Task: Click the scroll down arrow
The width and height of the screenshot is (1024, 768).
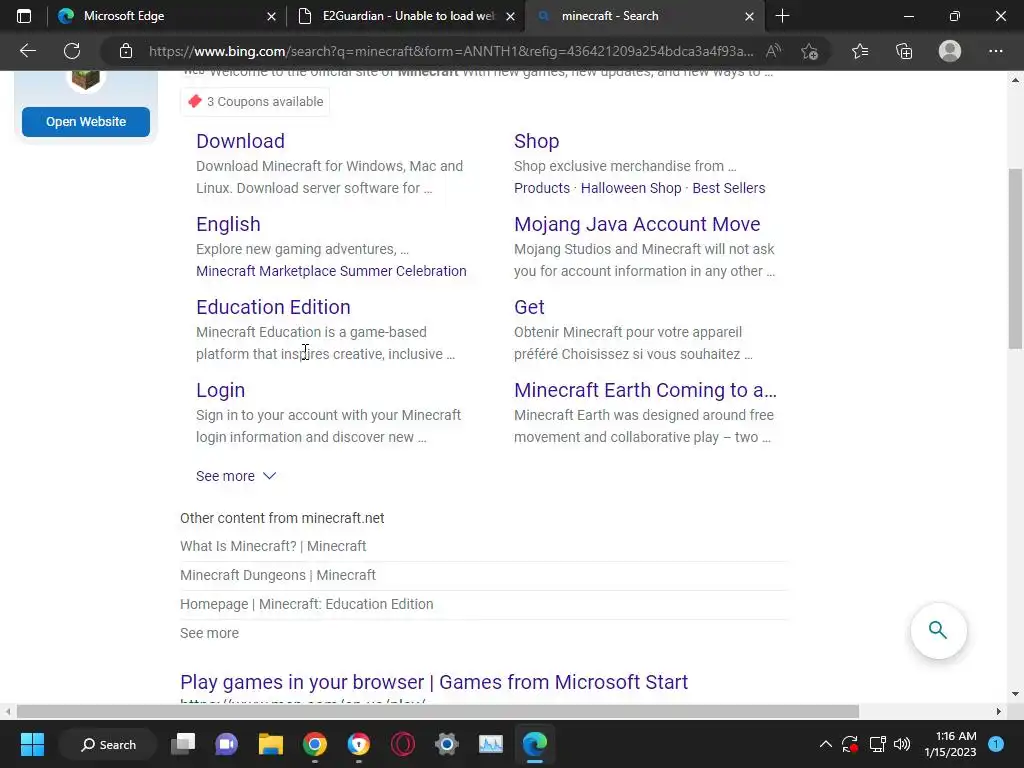Action: (x=1016, y=694)
